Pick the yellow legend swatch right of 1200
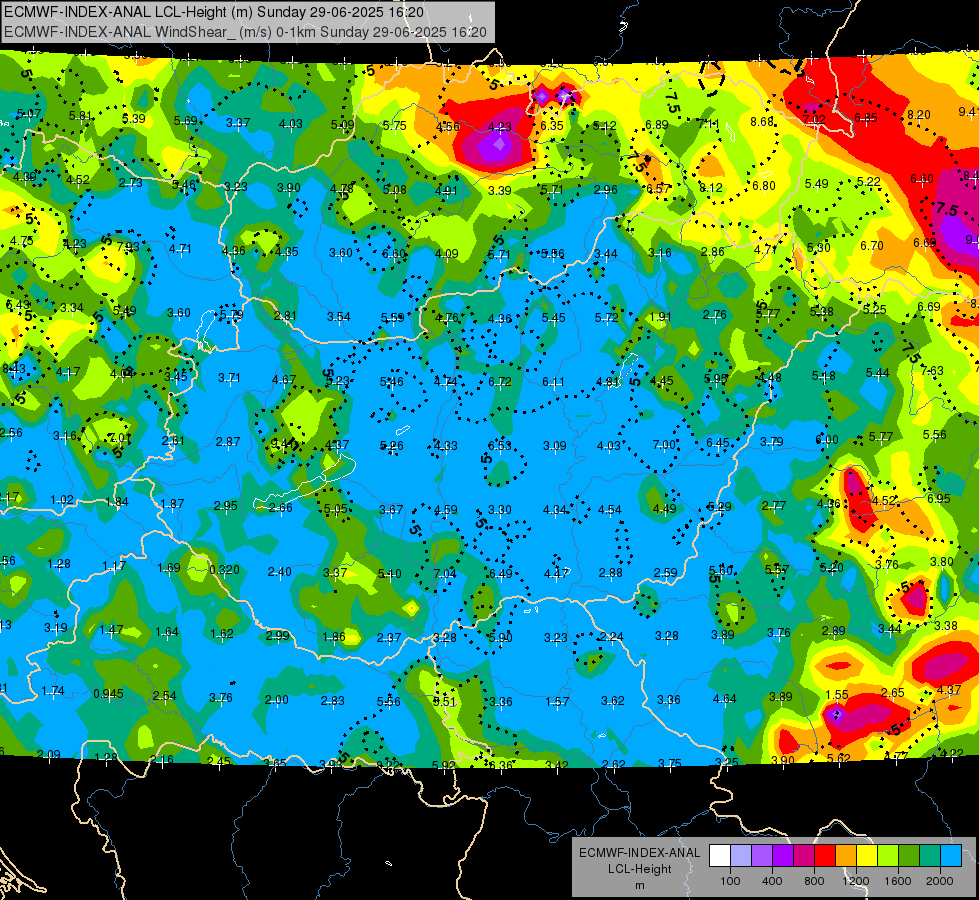 [x=867, y=856]
